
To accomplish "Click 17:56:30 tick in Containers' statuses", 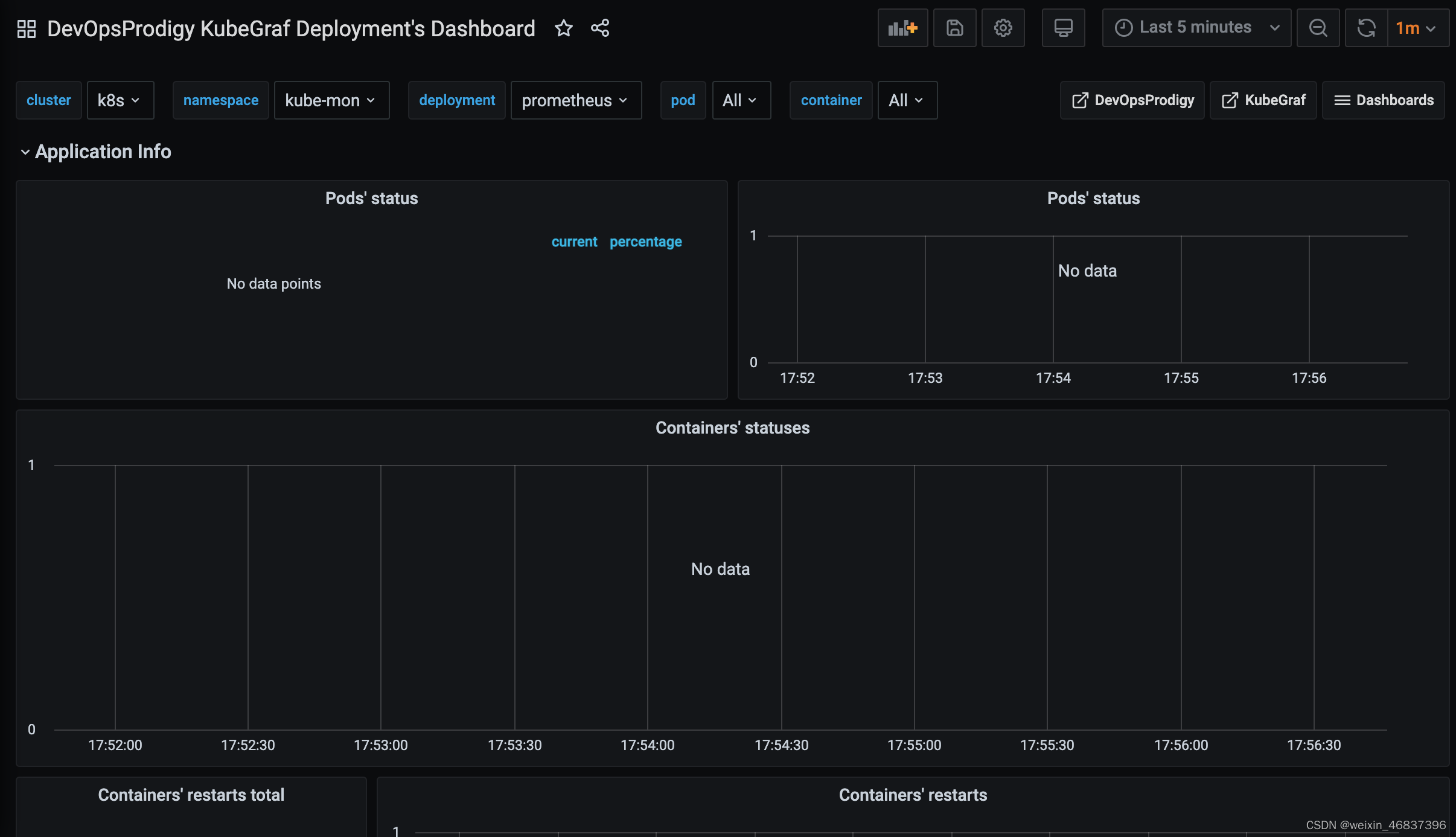I will point(1314,745).
